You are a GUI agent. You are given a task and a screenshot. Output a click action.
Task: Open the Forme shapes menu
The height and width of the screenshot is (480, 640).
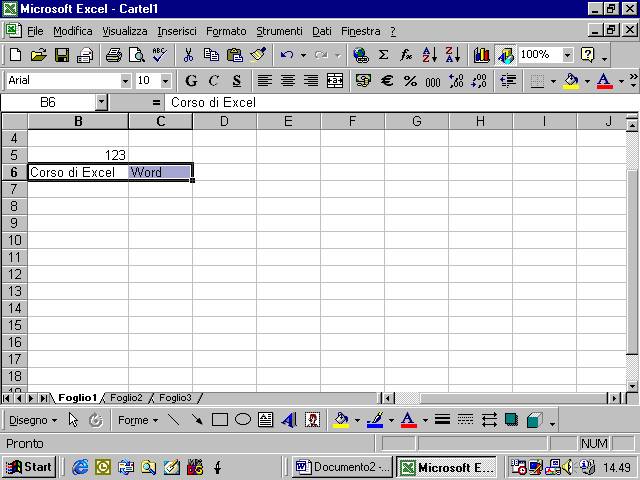click(x=138, y=420)
